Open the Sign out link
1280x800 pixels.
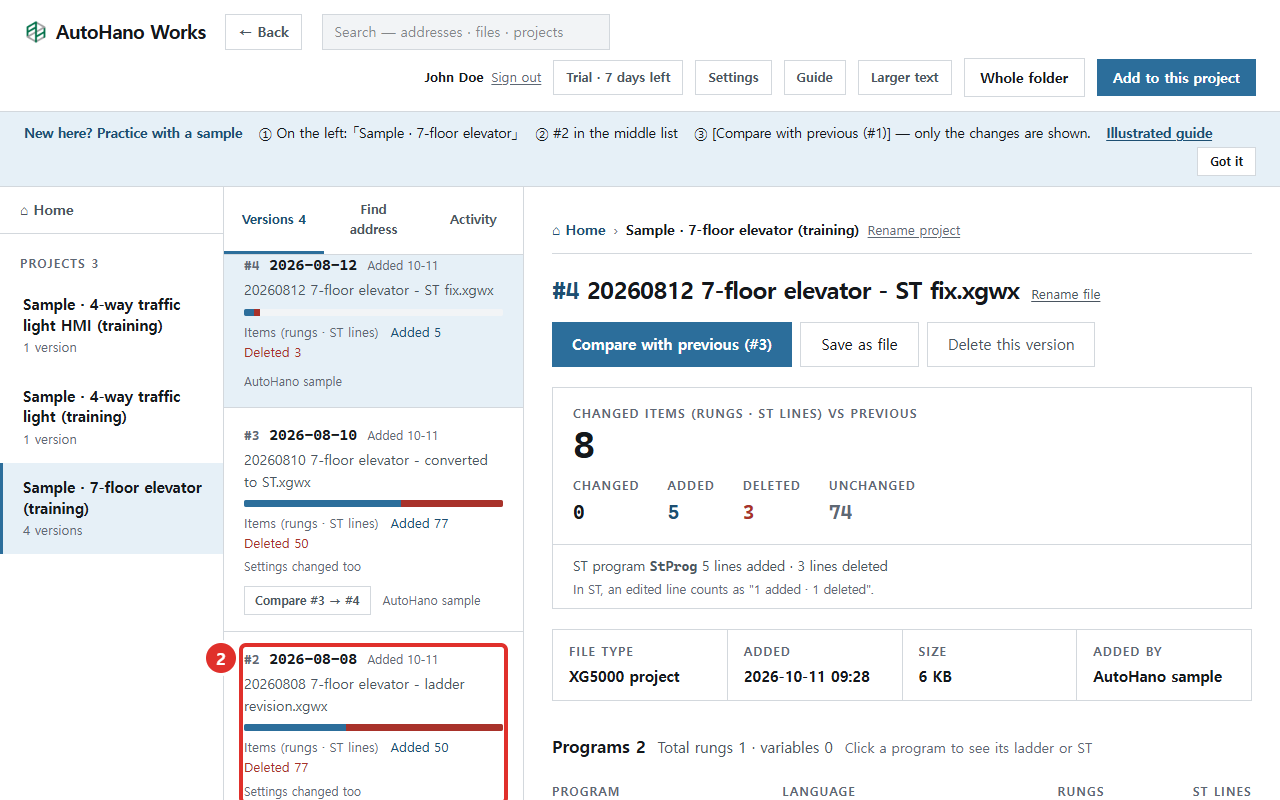tap(516, 78)
